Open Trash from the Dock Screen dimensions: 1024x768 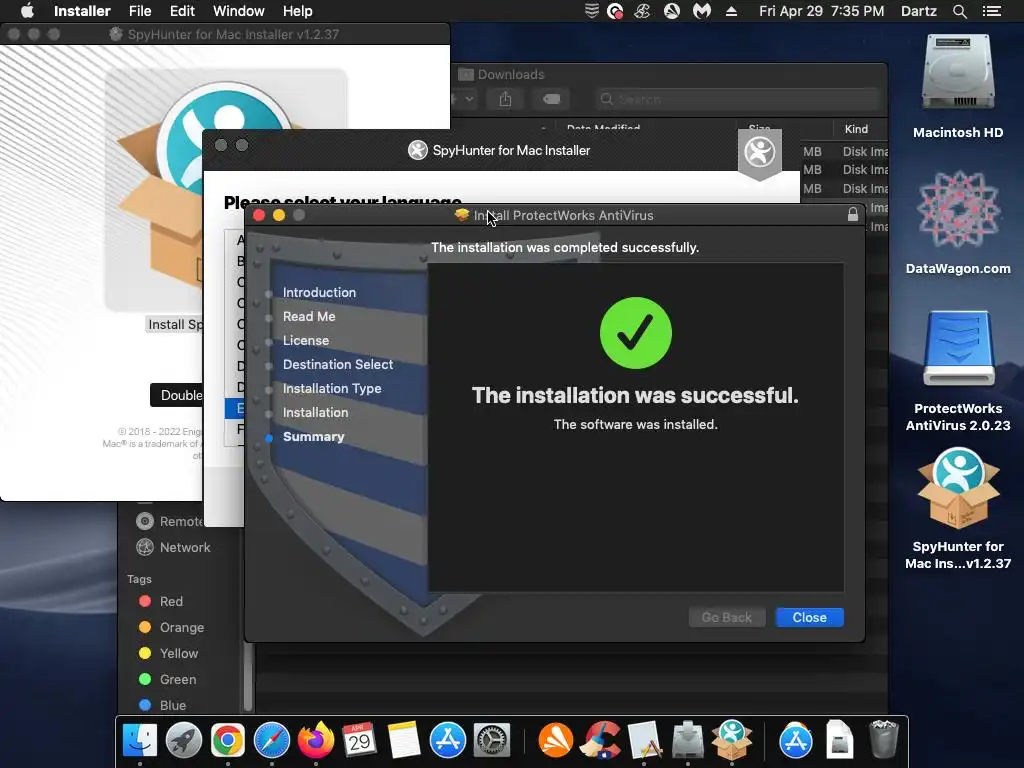point(884,739)
